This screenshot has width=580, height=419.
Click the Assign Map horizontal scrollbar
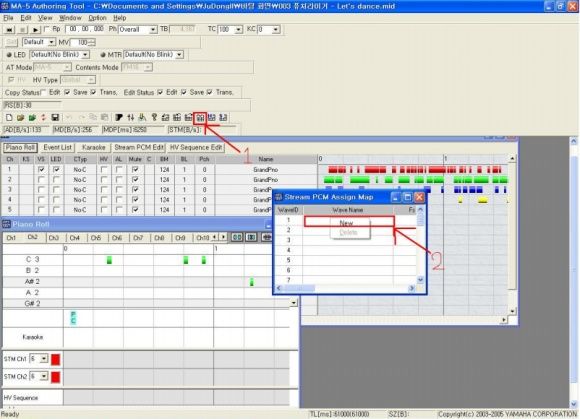345,288
